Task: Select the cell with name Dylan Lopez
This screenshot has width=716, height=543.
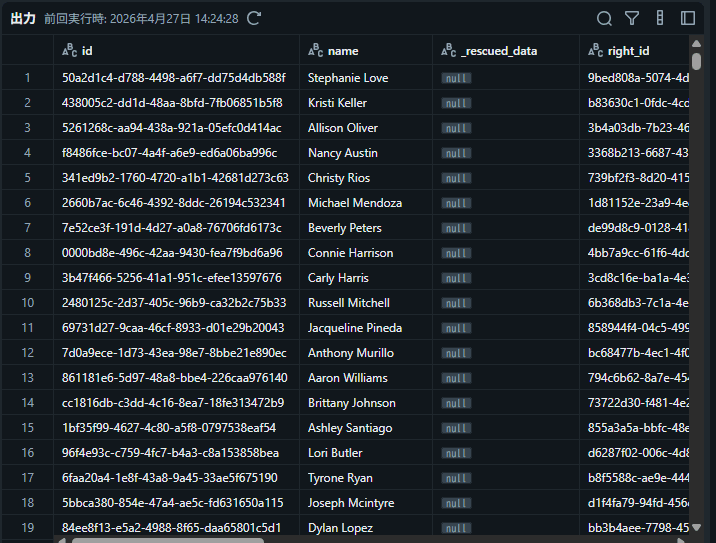Action: click(x=366, y=527)
